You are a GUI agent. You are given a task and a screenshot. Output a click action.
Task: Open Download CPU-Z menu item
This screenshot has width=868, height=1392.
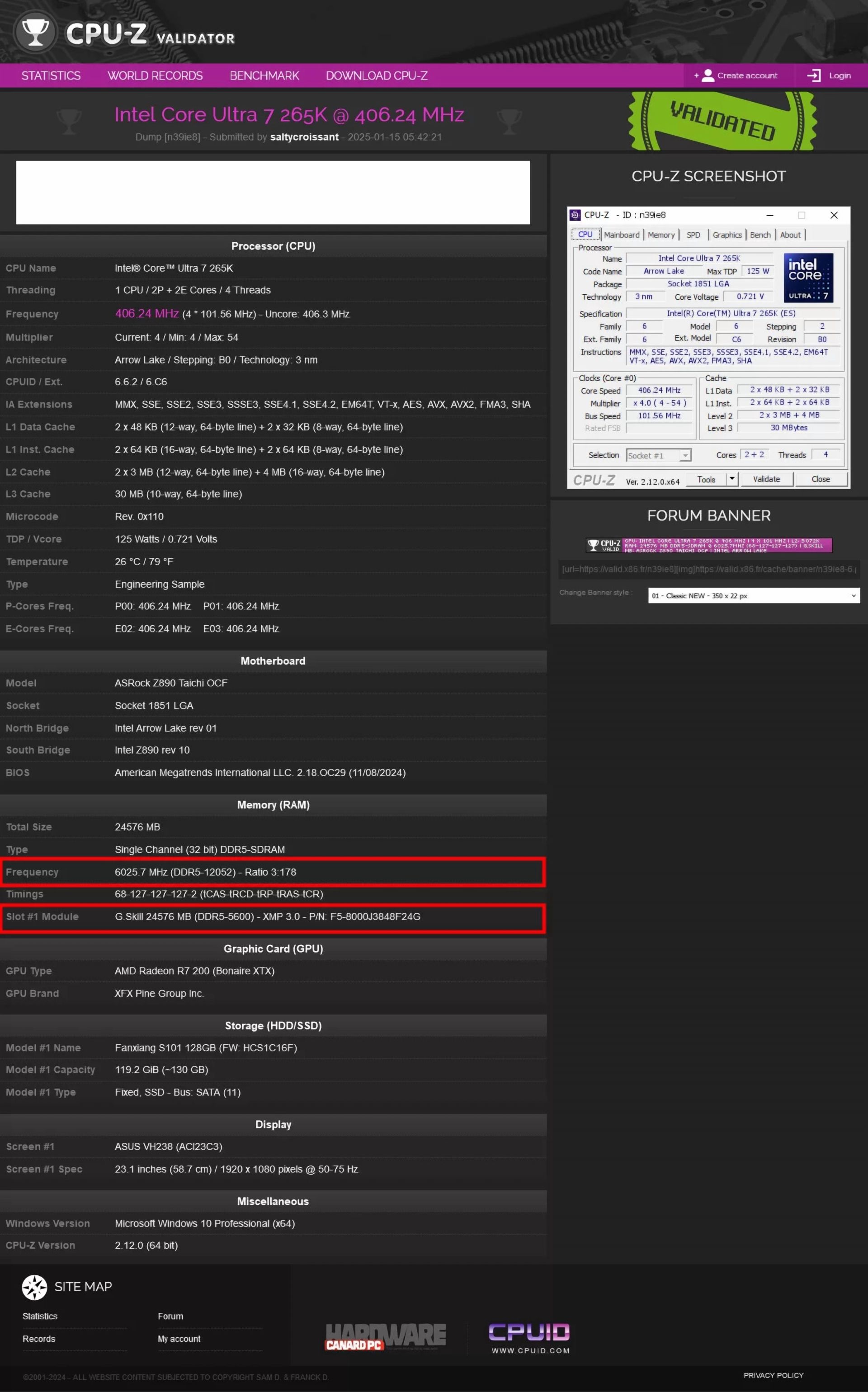[x=377, y=75]
